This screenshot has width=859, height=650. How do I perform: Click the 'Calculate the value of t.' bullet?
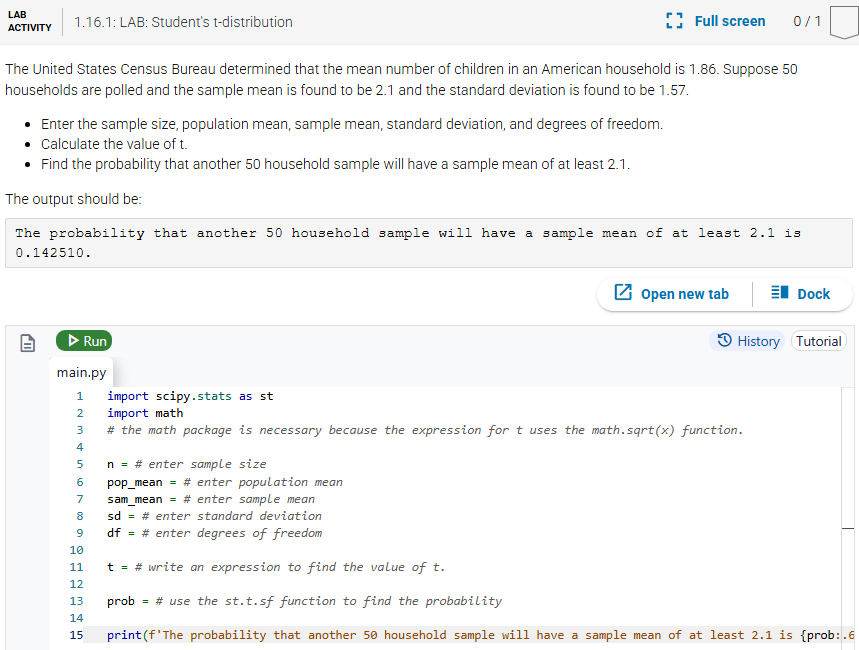point(114,144)
